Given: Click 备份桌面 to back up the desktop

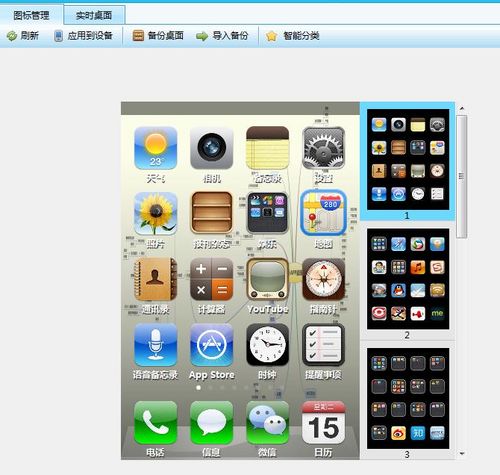Looking at the screenshot, I should 158,36.
